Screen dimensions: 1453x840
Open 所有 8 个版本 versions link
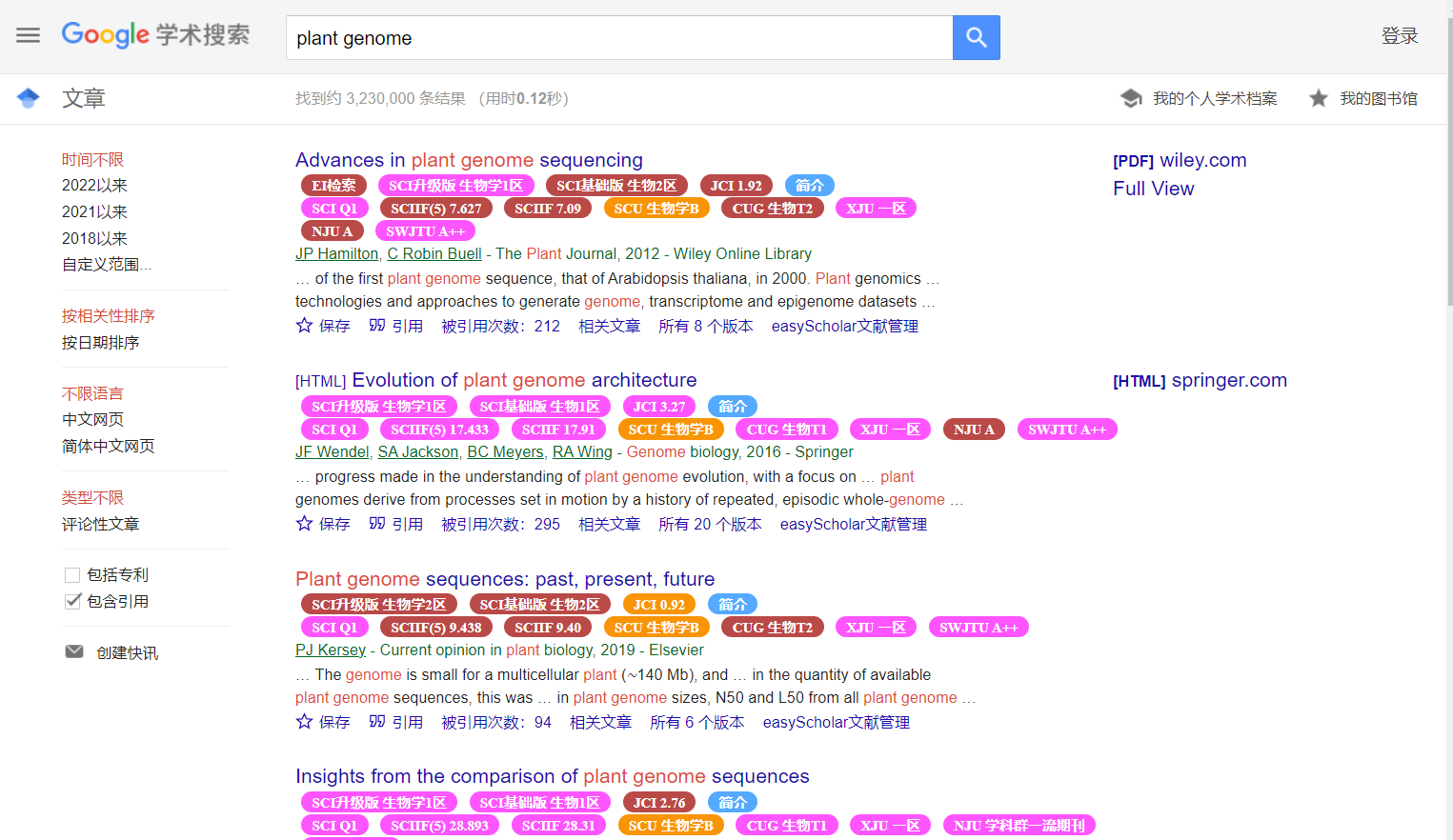coord(706,326)
